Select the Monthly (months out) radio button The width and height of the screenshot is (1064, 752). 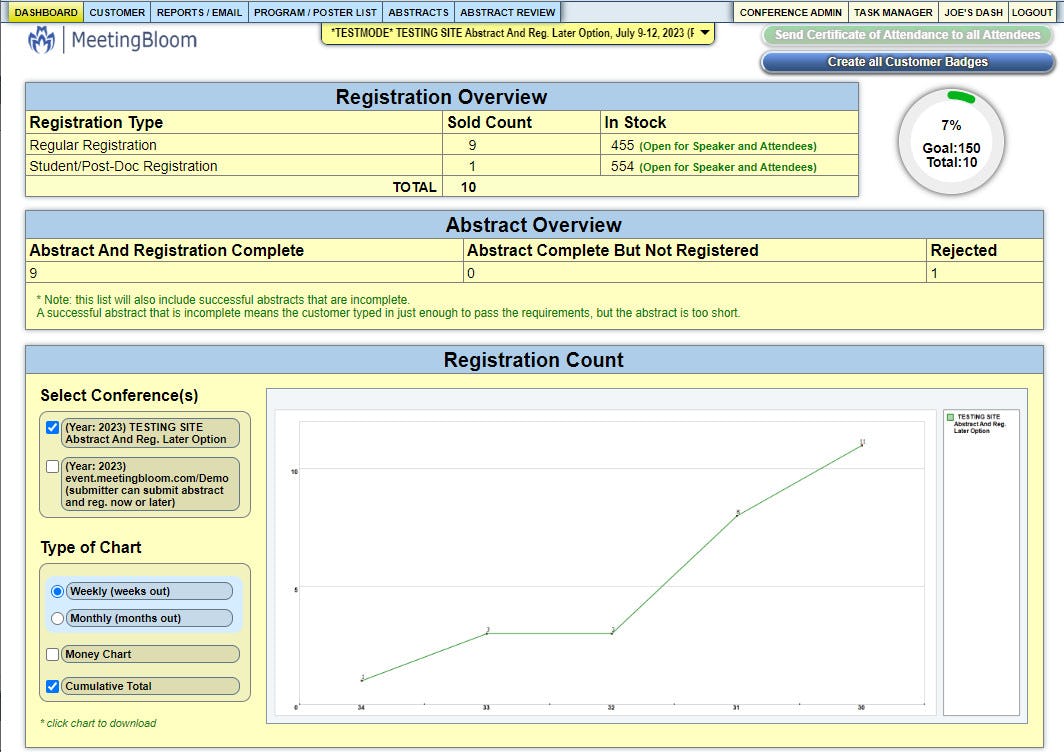57,618
